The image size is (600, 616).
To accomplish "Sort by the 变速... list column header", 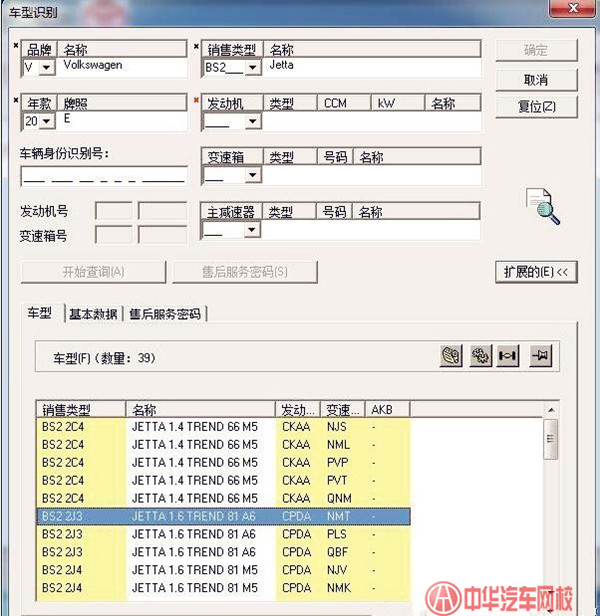I will click(343, 410).
